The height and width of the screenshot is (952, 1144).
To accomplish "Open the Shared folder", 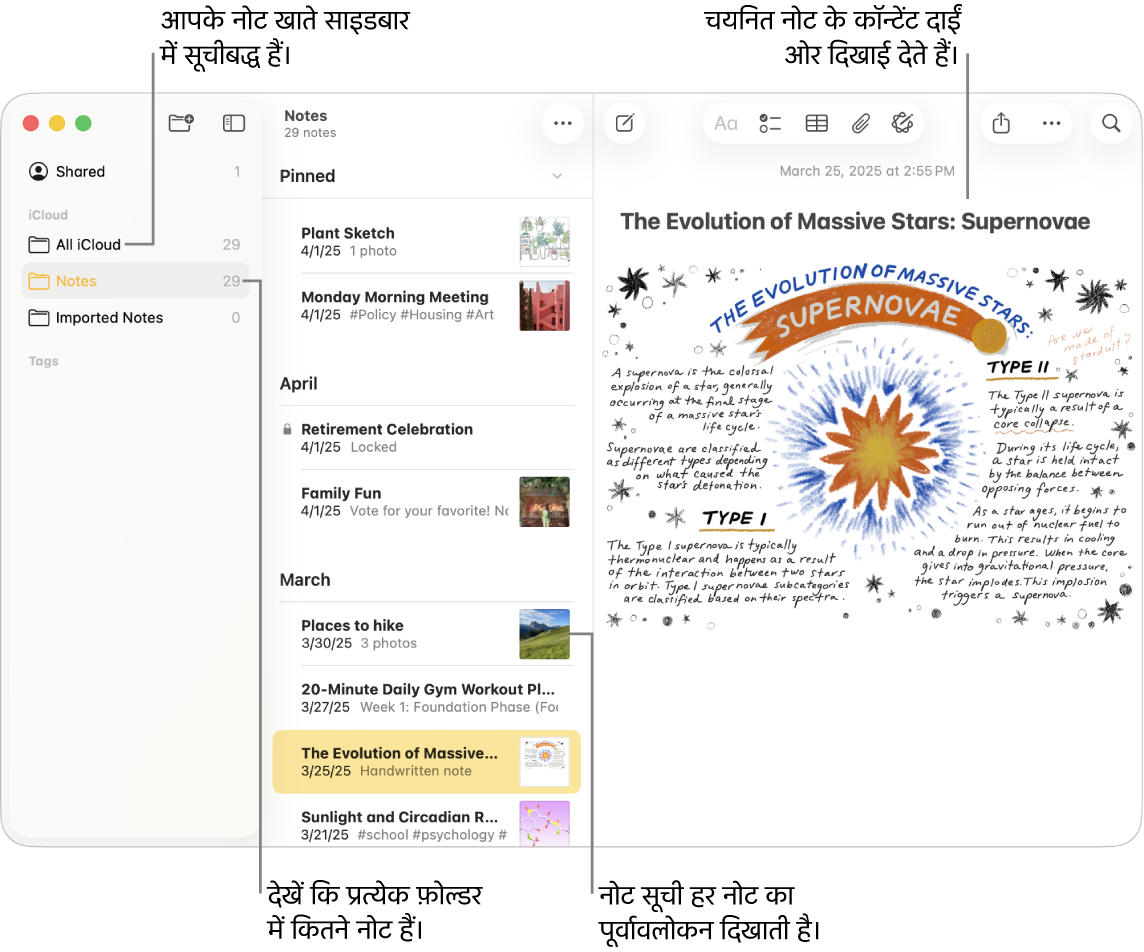I will [x=135, y=171].
